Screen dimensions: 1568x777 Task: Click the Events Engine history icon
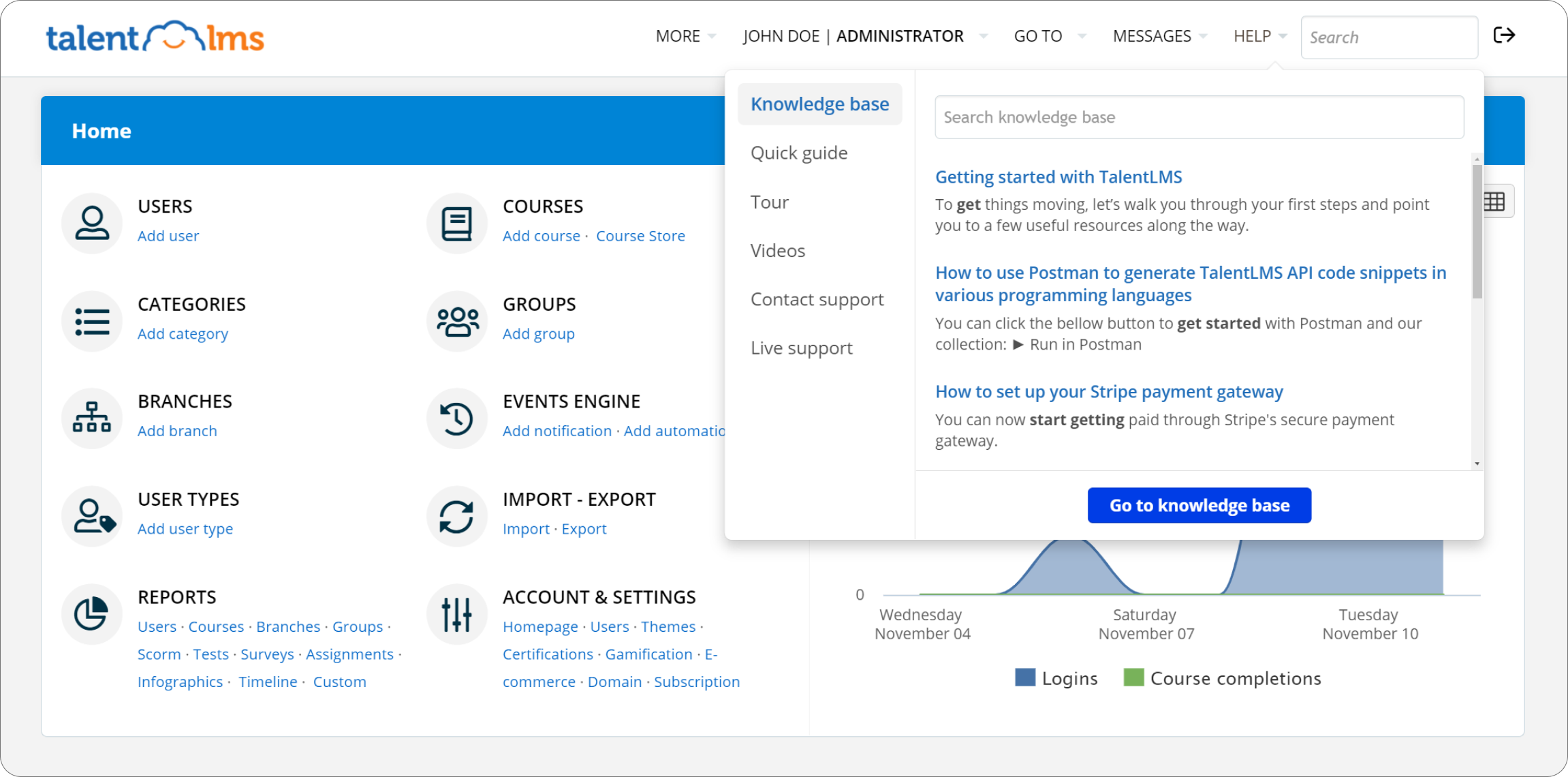(x=457, y=417)
